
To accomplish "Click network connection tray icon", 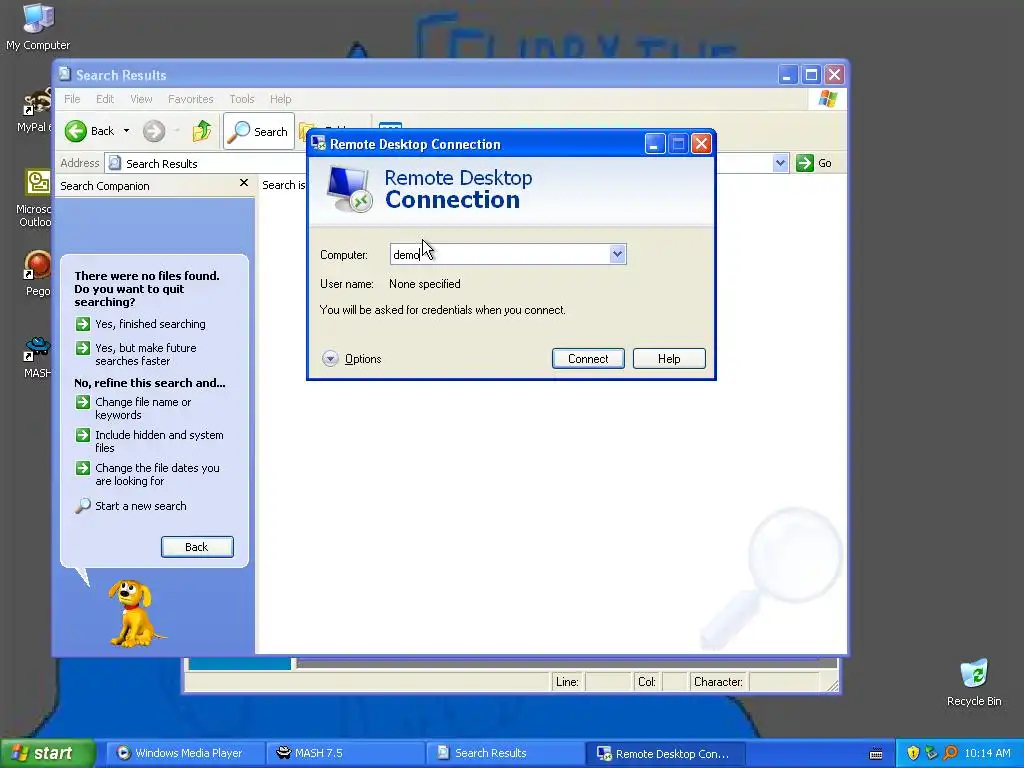I will [931, 753].
